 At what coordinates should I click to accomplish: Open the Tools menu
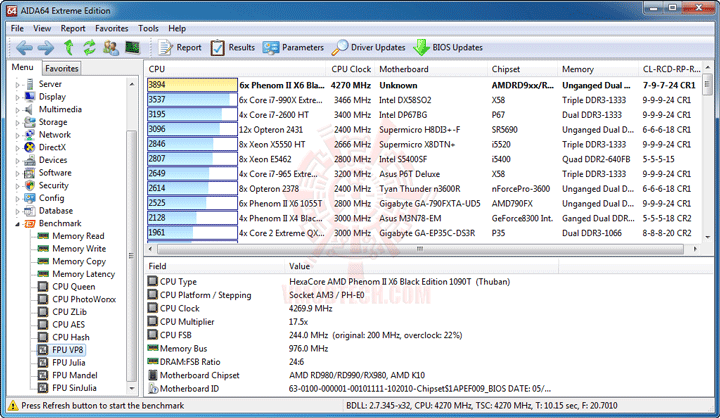(148, 28)
